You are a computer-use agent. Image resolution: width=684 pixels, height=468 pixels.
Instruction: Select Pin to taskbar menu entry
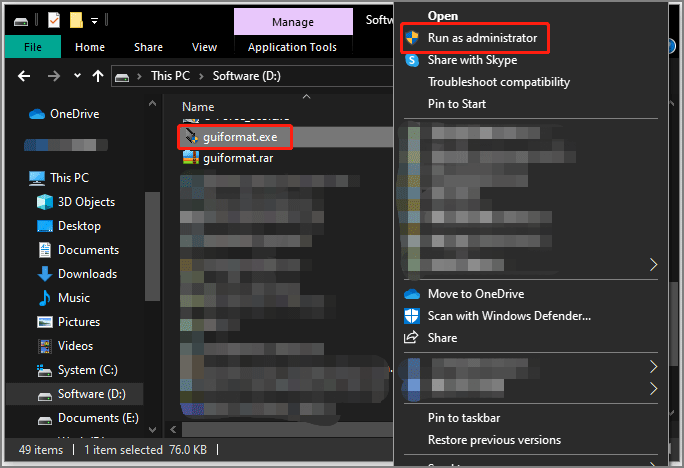click(x=463, y=418)
